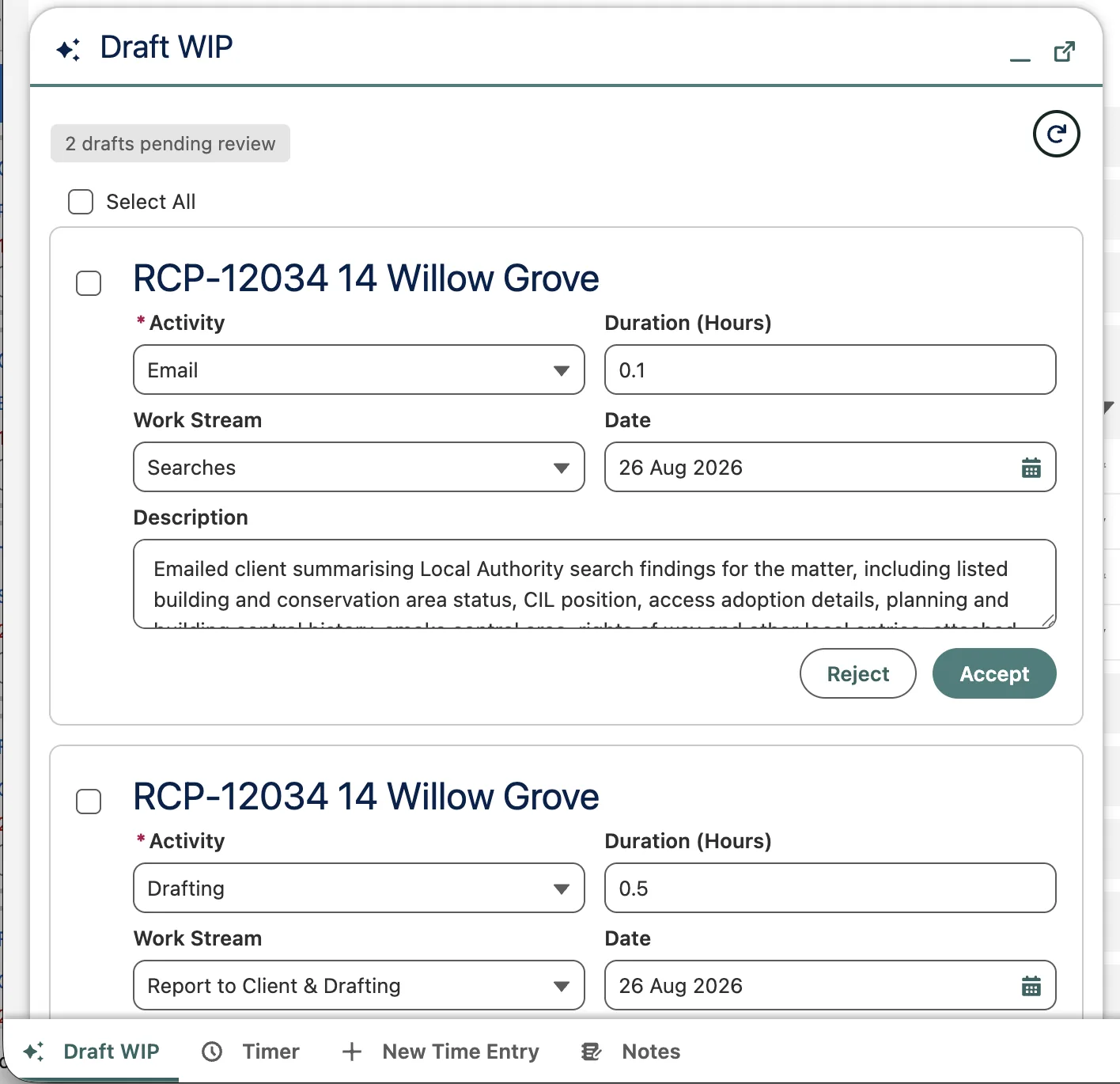Go to the Notes tab
The image size is (1120, 1084).
[631, 1052]
